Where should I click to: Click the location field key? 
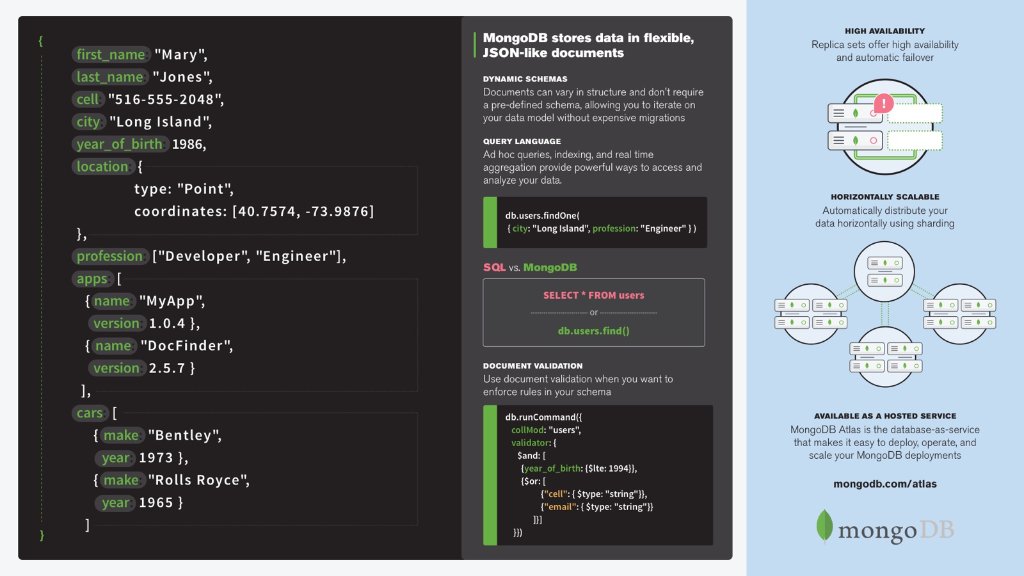click(103, 167)
